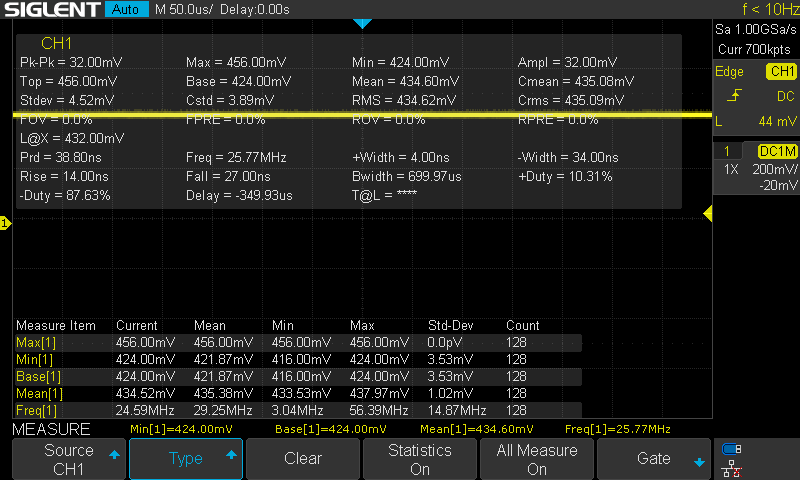This screenshot has height=480, width=800.
Task: Click the CH1 trigger source badge
Action: (x=782, y=71)
